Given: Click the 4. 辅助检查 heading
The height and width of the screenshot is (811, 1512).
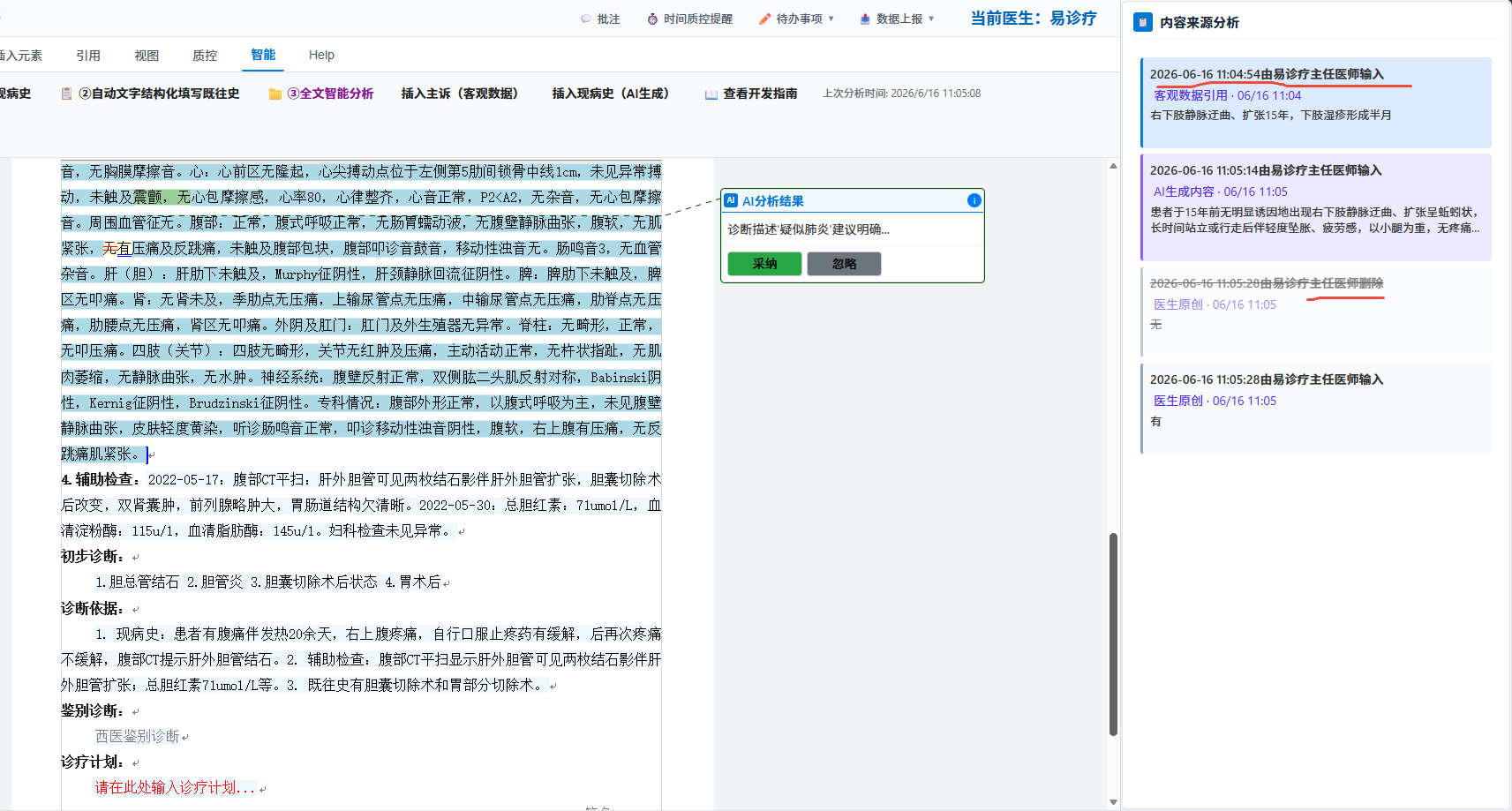Looking at the screenshot, I should coord(101,479).
